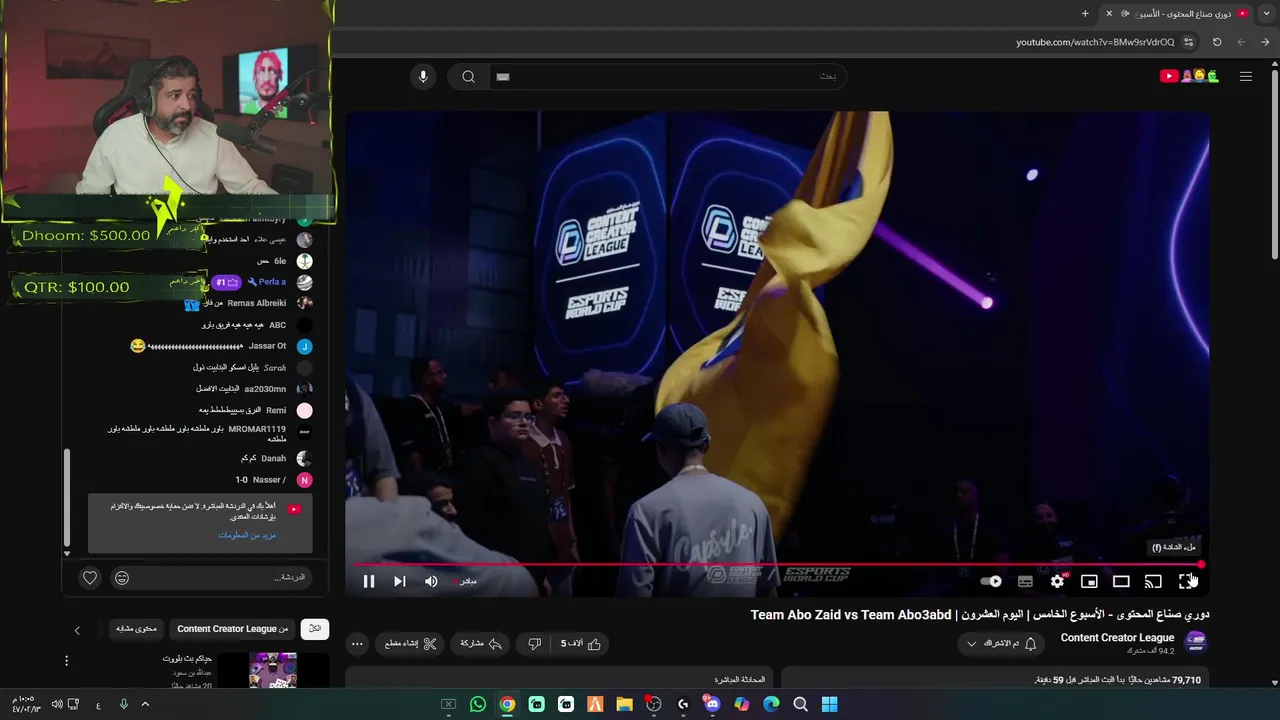
Task: Open subscription notification dropdown
Action: (x=1002, y=644)
